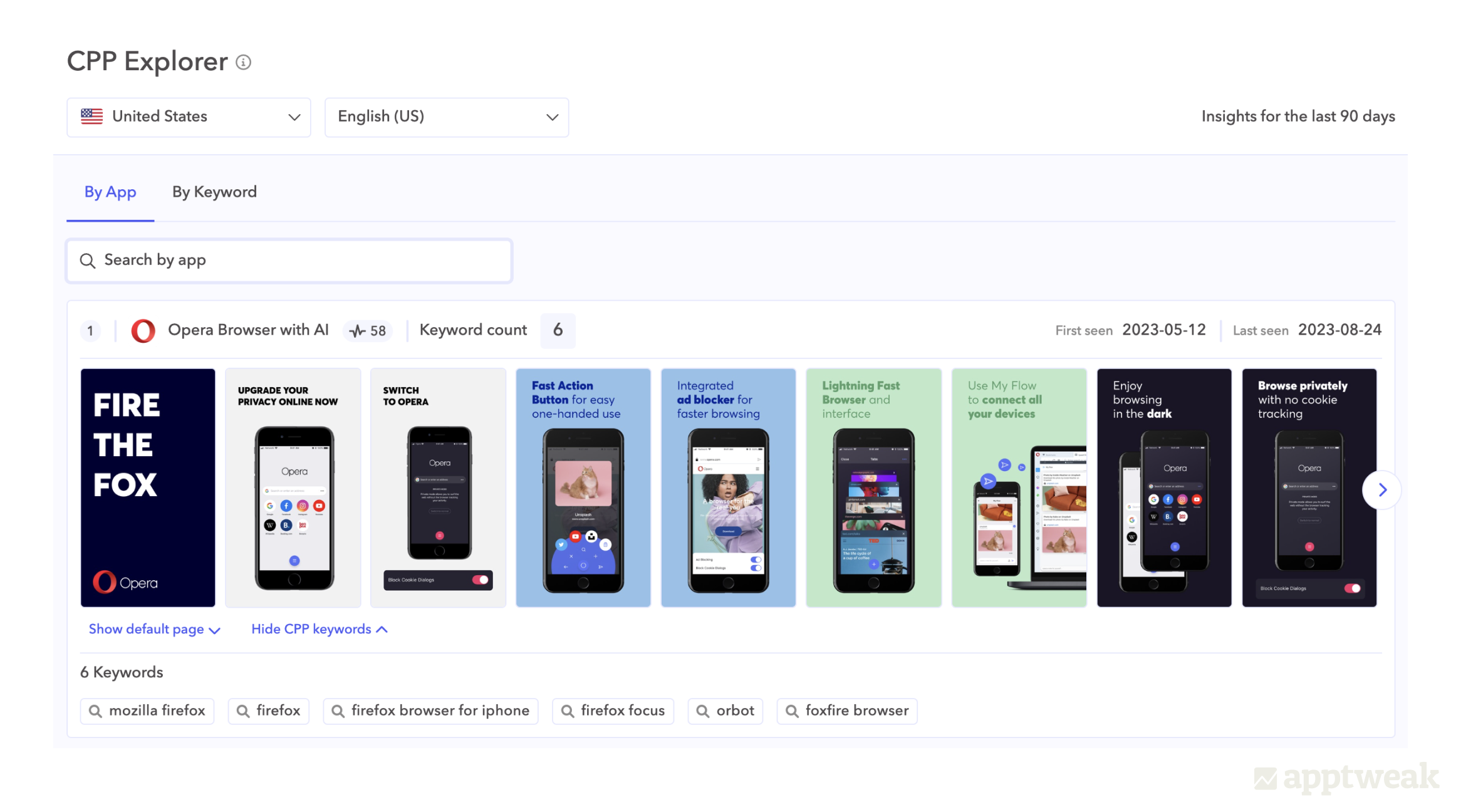This screenshot has width=1461, height=812.
Task: Switch to the By Keyword tab
Action: 214,192
